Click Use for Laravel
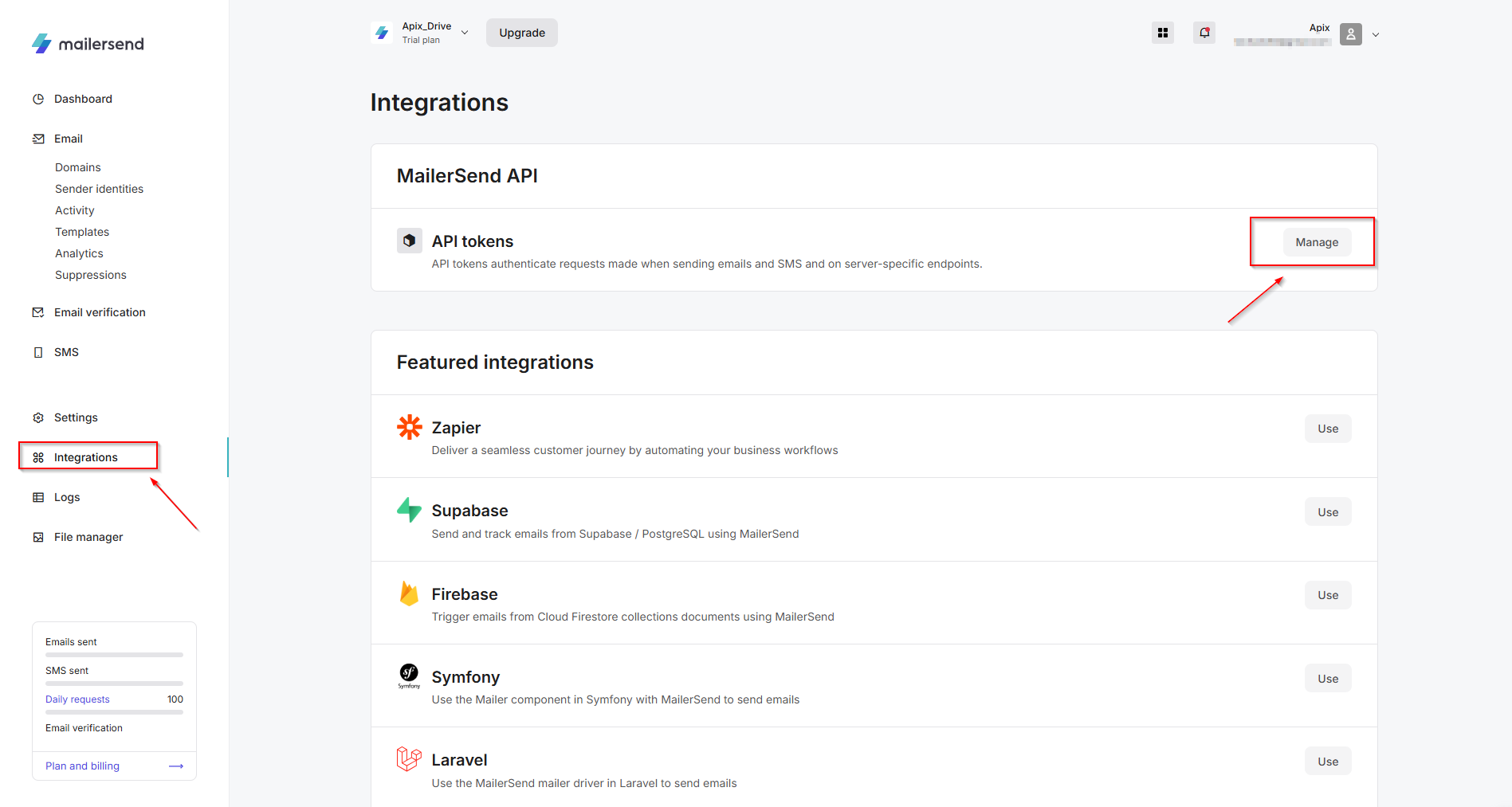The image size is (1512, 807). 1328,762
